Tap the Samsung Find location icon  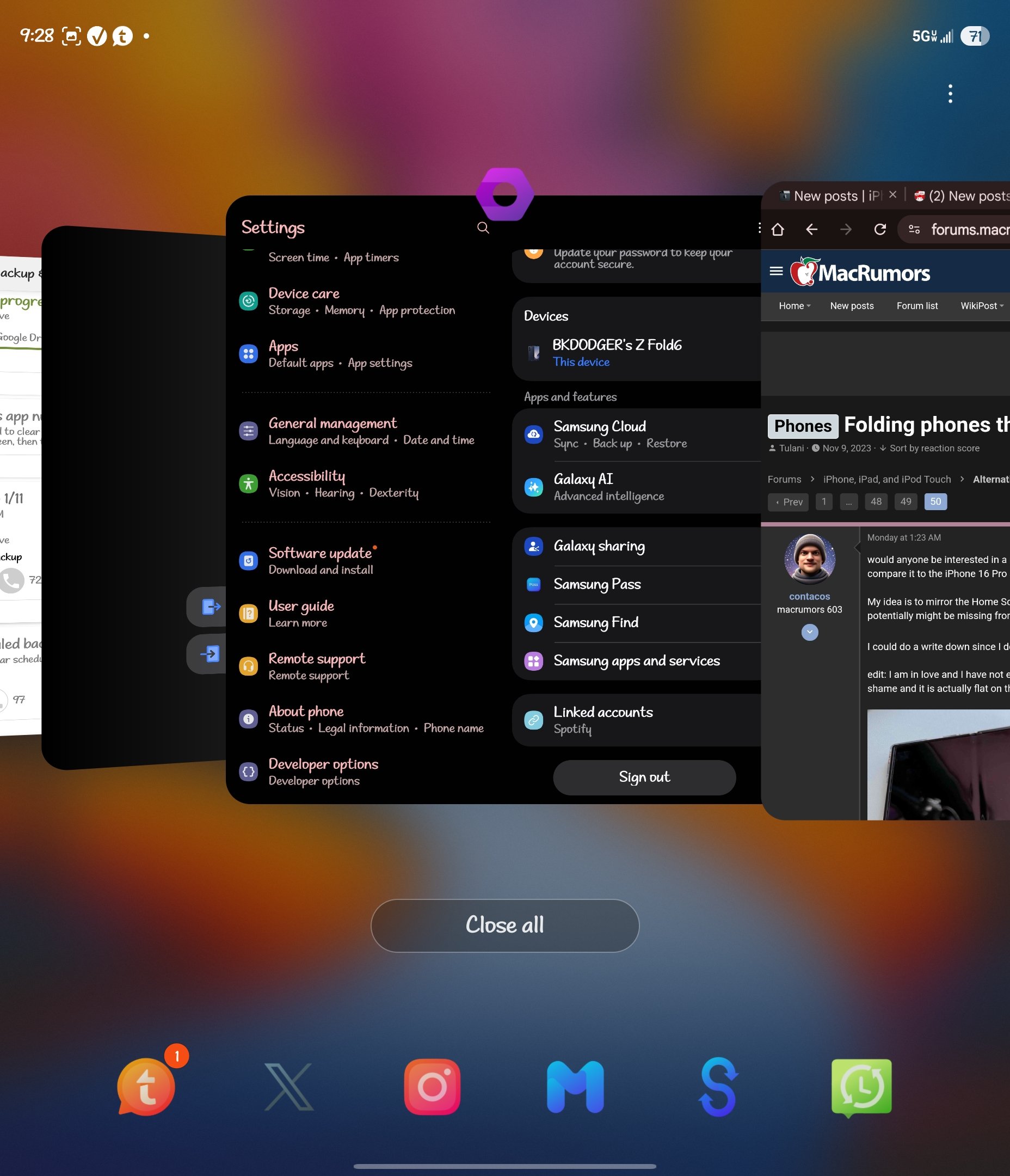533,623
